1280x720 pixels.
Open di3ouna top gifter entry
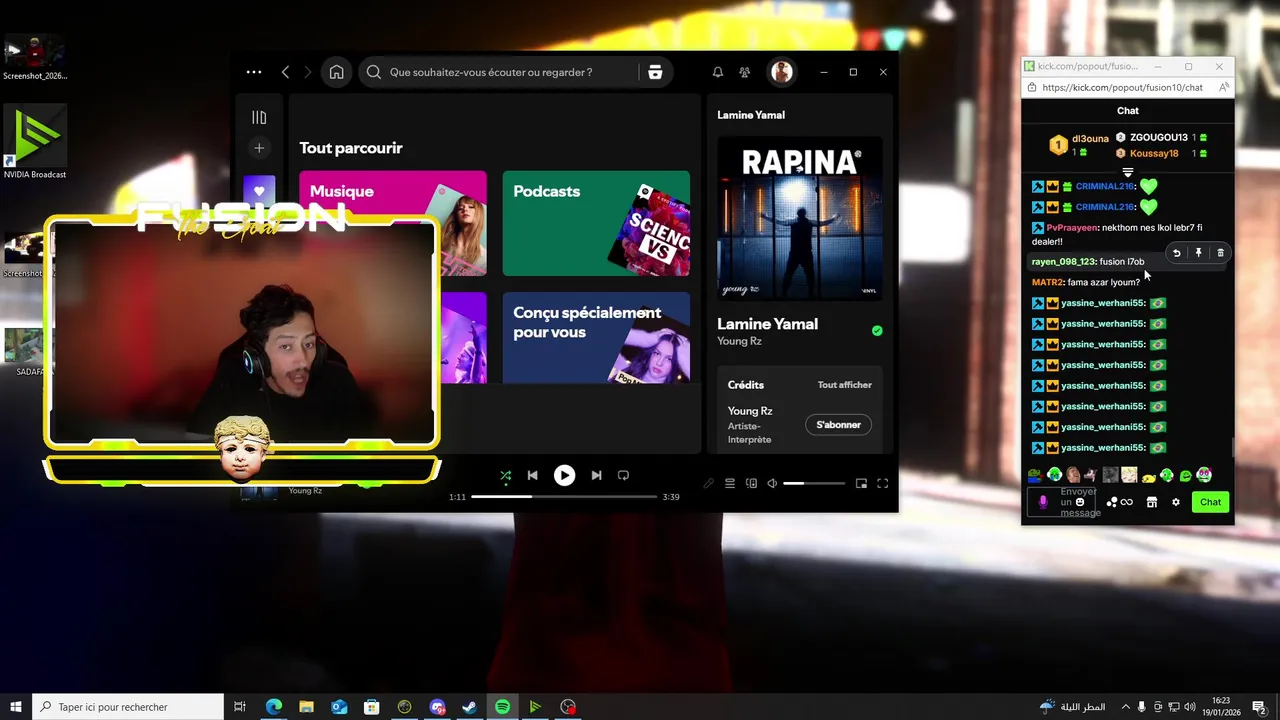pos(1078,145)
